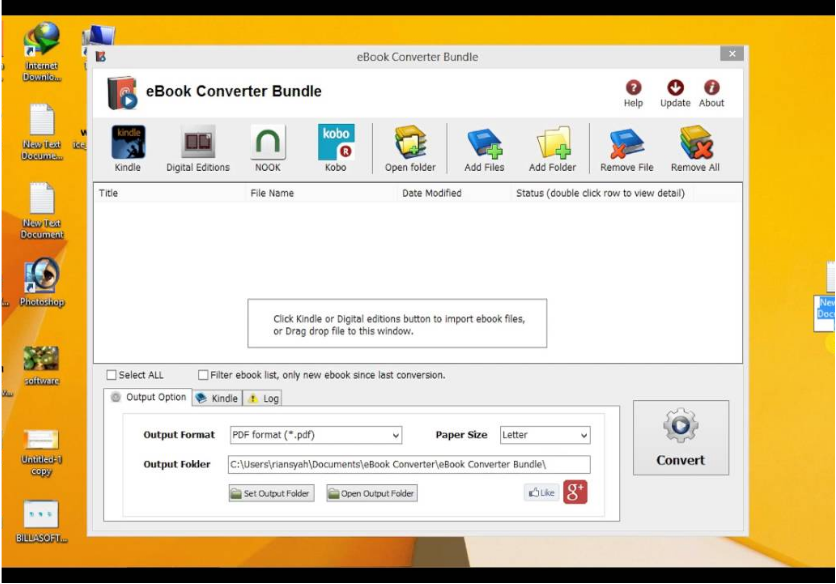Click the Like thumbs-up button
This screenshot has height=584, width=836.
click(542, 493)
